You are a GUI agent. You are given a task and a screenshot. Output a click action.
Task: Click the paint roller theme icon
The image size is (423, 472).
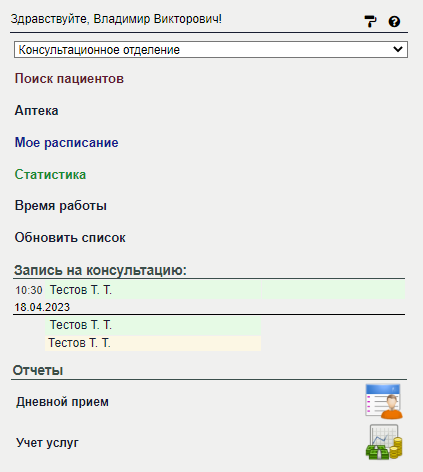coord(370,22)
